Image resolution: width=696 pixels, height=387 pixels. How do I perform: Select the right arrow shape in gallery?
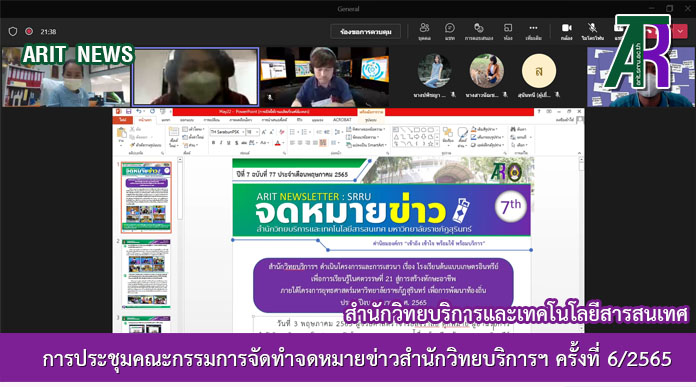(x=416, y=137)
